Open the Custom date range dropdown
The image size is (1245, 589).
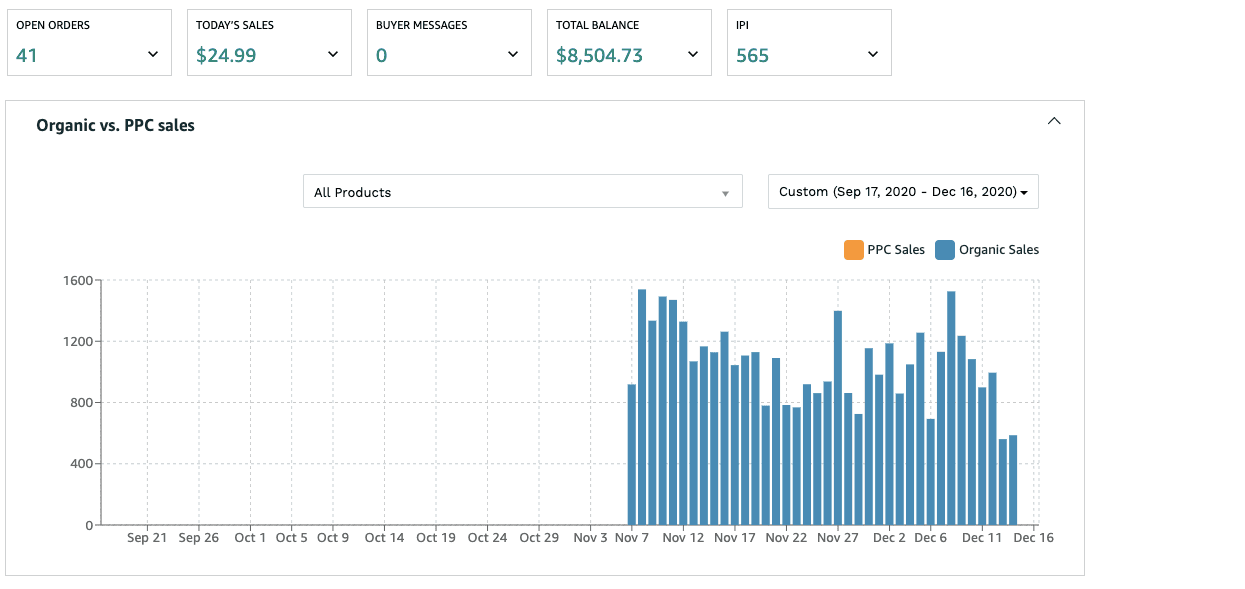coord(903,192)
